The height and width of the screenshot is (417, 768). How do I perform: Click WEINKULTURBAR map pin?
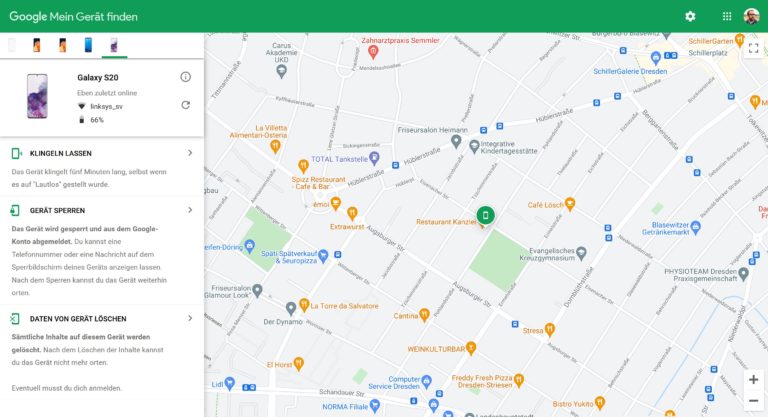point(471,348)
